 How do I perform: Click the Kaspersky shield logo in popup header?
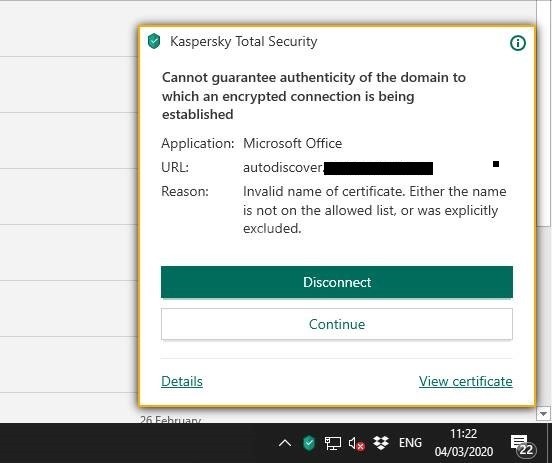pyautogui.click(x=154, y=41)
